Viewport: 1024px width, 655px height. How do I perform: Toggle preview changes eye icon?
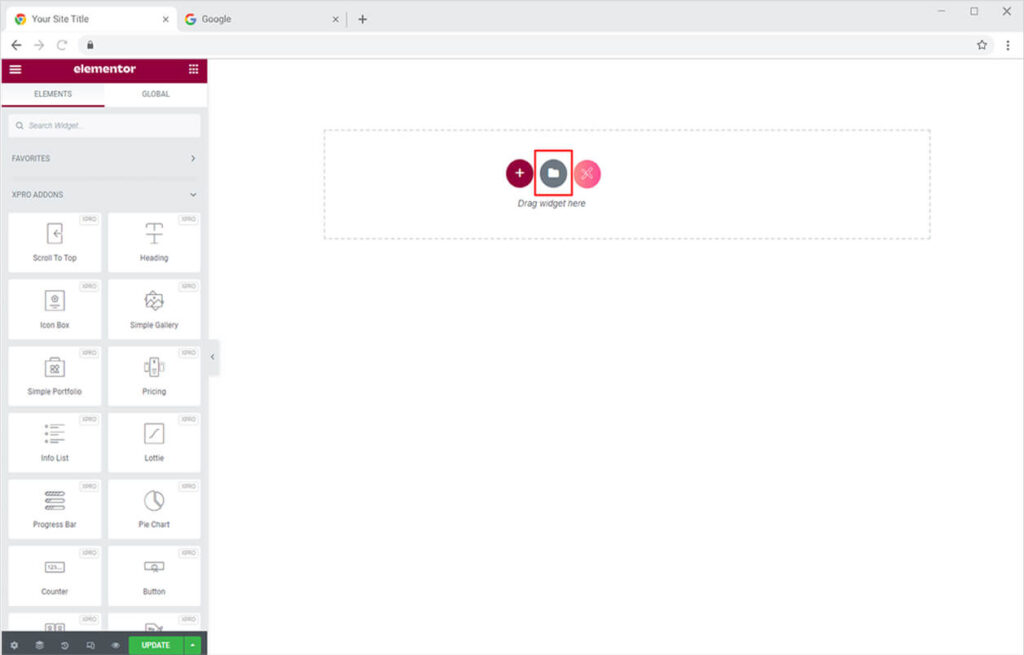[x=116, y=645]
